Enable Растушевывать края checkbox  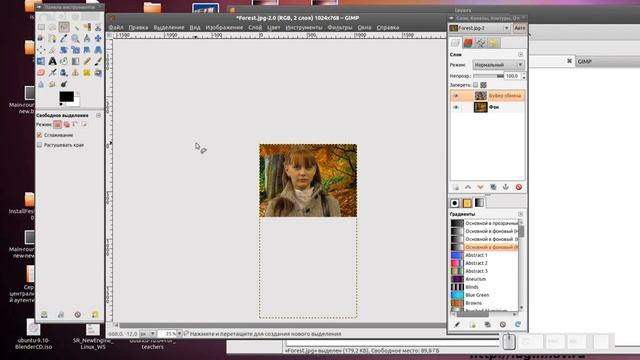40,145
